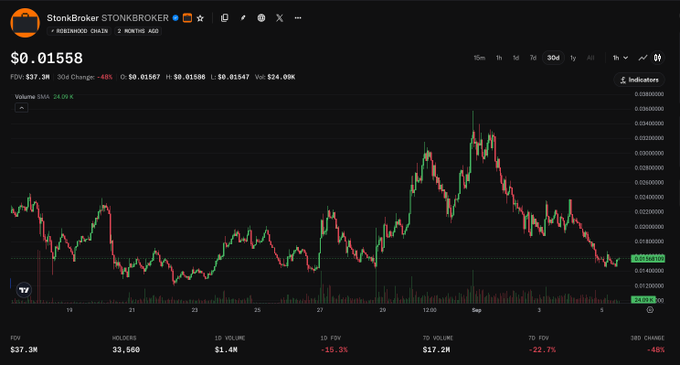Click the 0.02000000 price axis label
The image size is (680, 365).
pos(649,227)
